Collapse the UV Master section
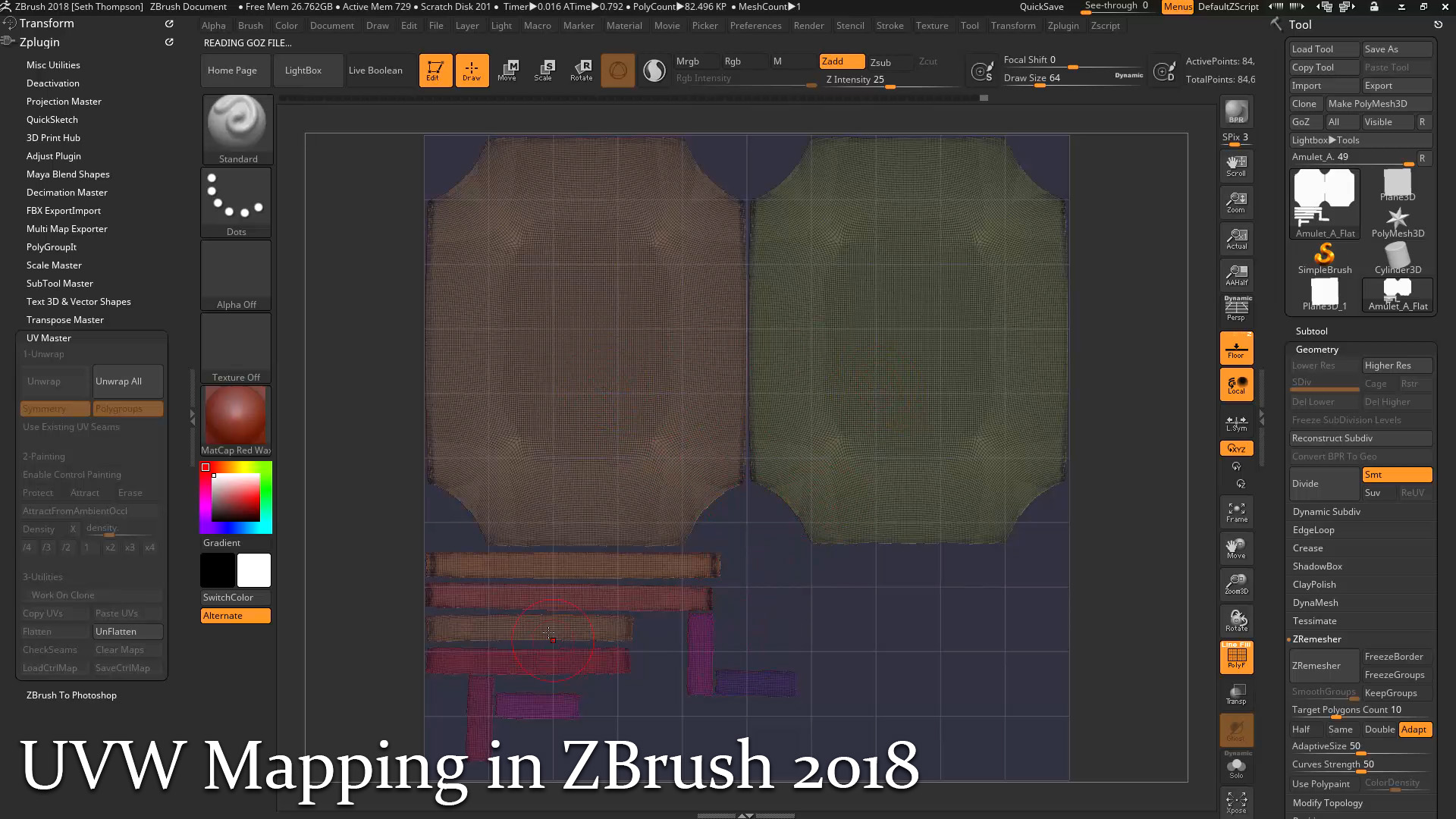The height and width of the screenshot is (819, 1456). click(49, 338)
